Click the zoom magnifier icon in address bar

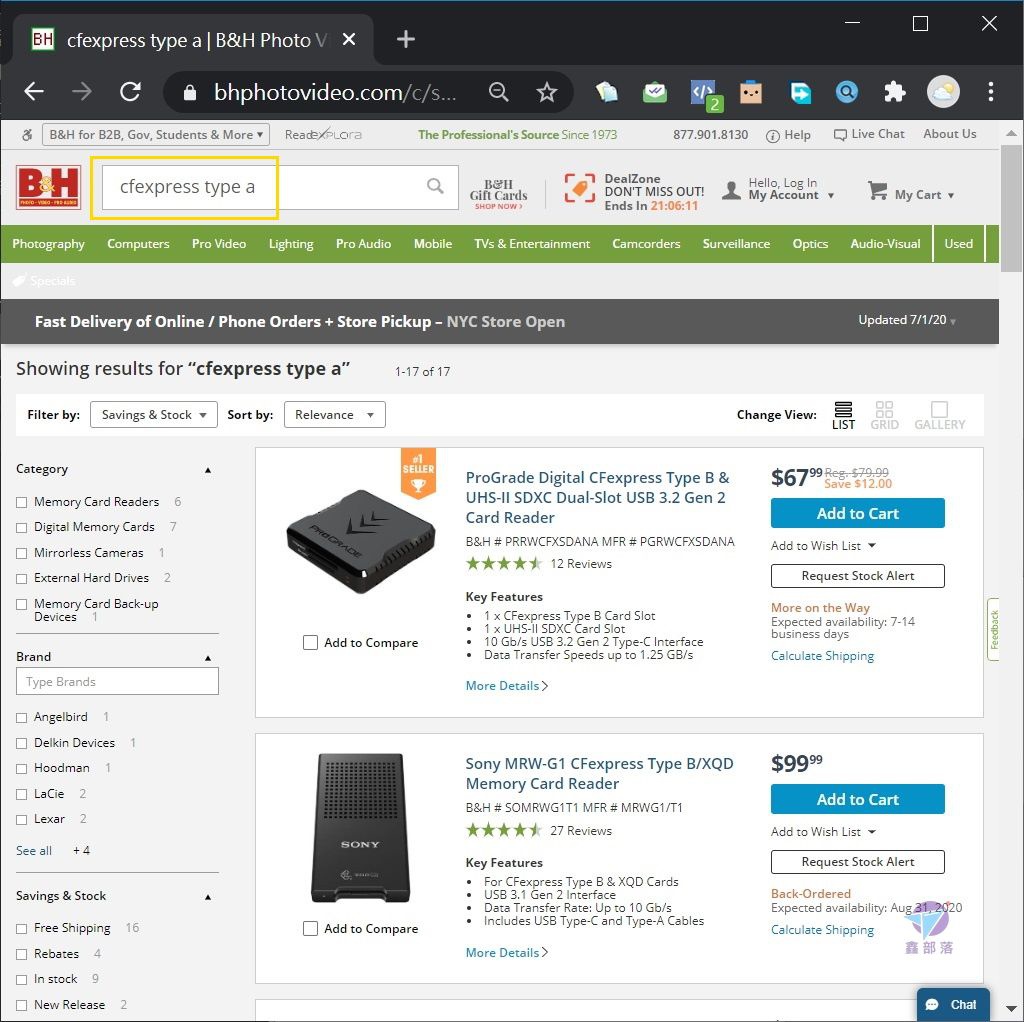tap(498, 92)
